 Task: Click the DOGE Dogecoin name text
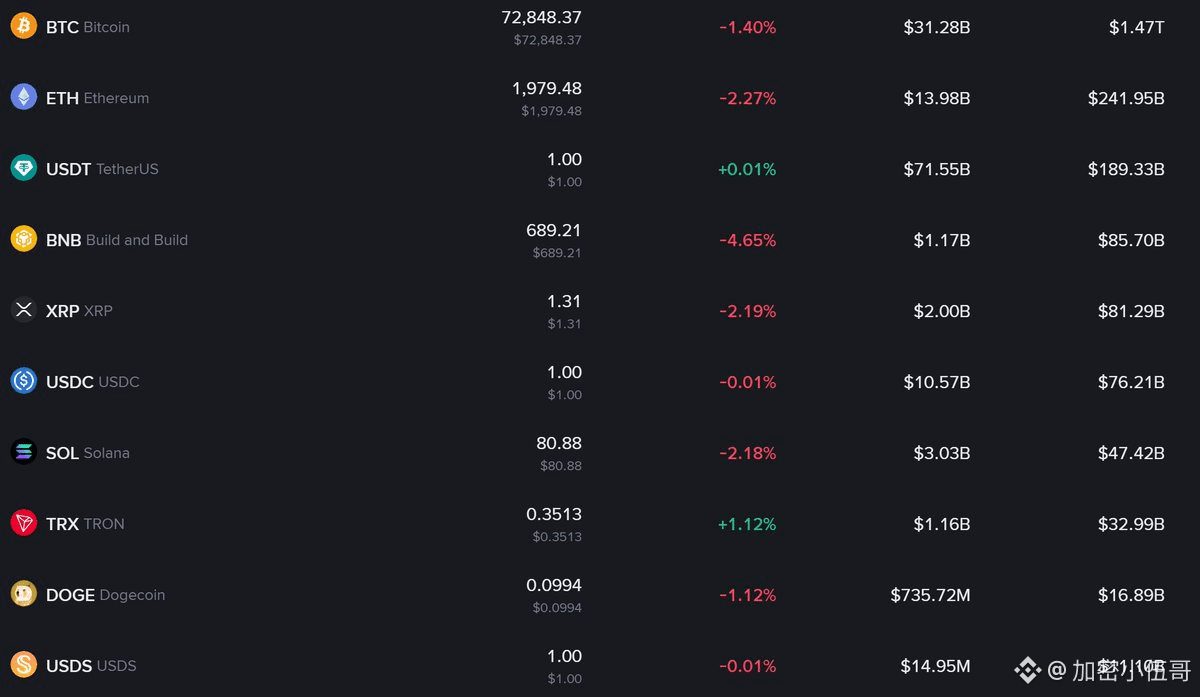click(106, 595)
